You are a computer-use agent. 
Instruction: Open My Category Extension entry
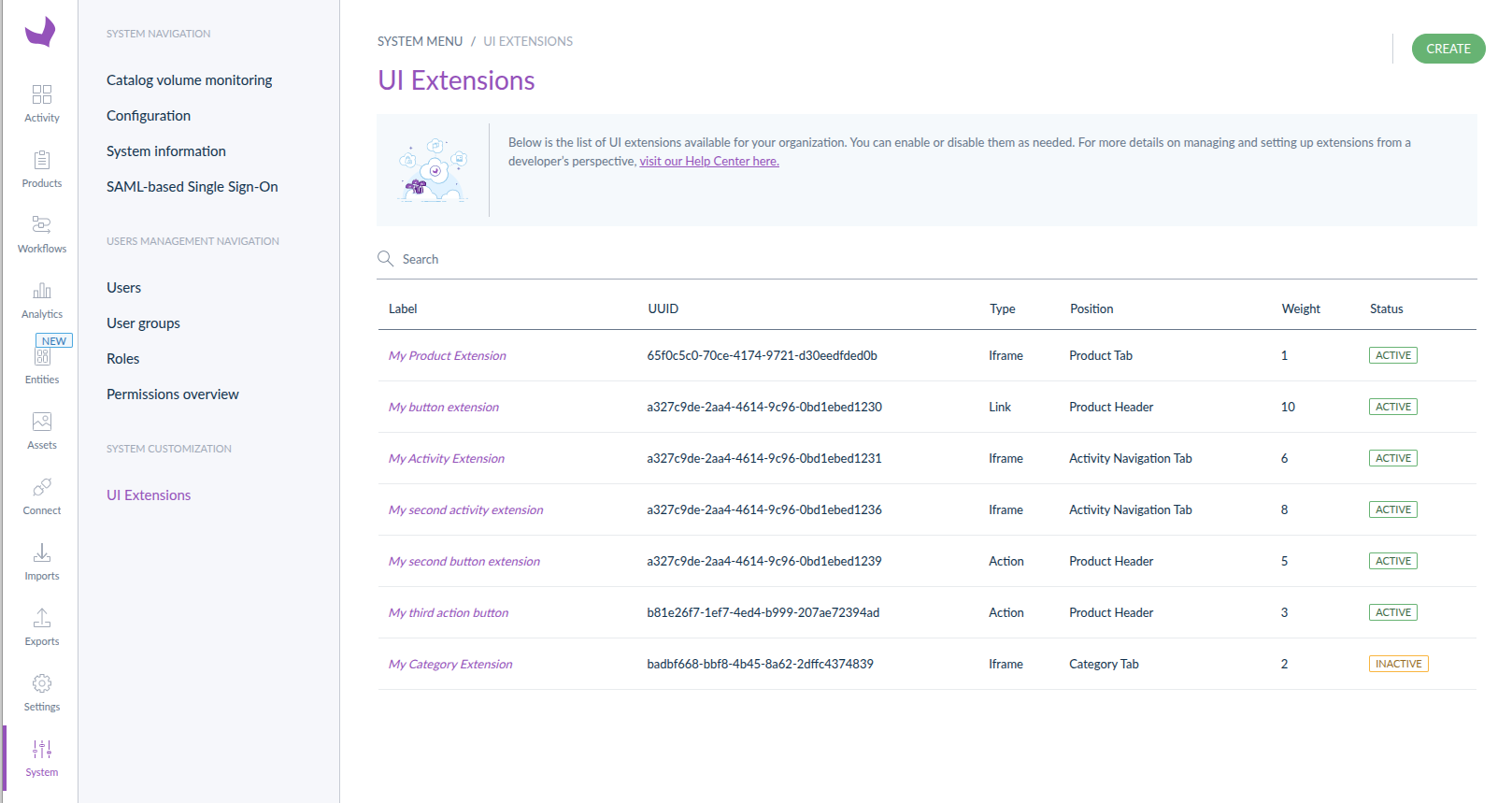click(x=449, y=665)
